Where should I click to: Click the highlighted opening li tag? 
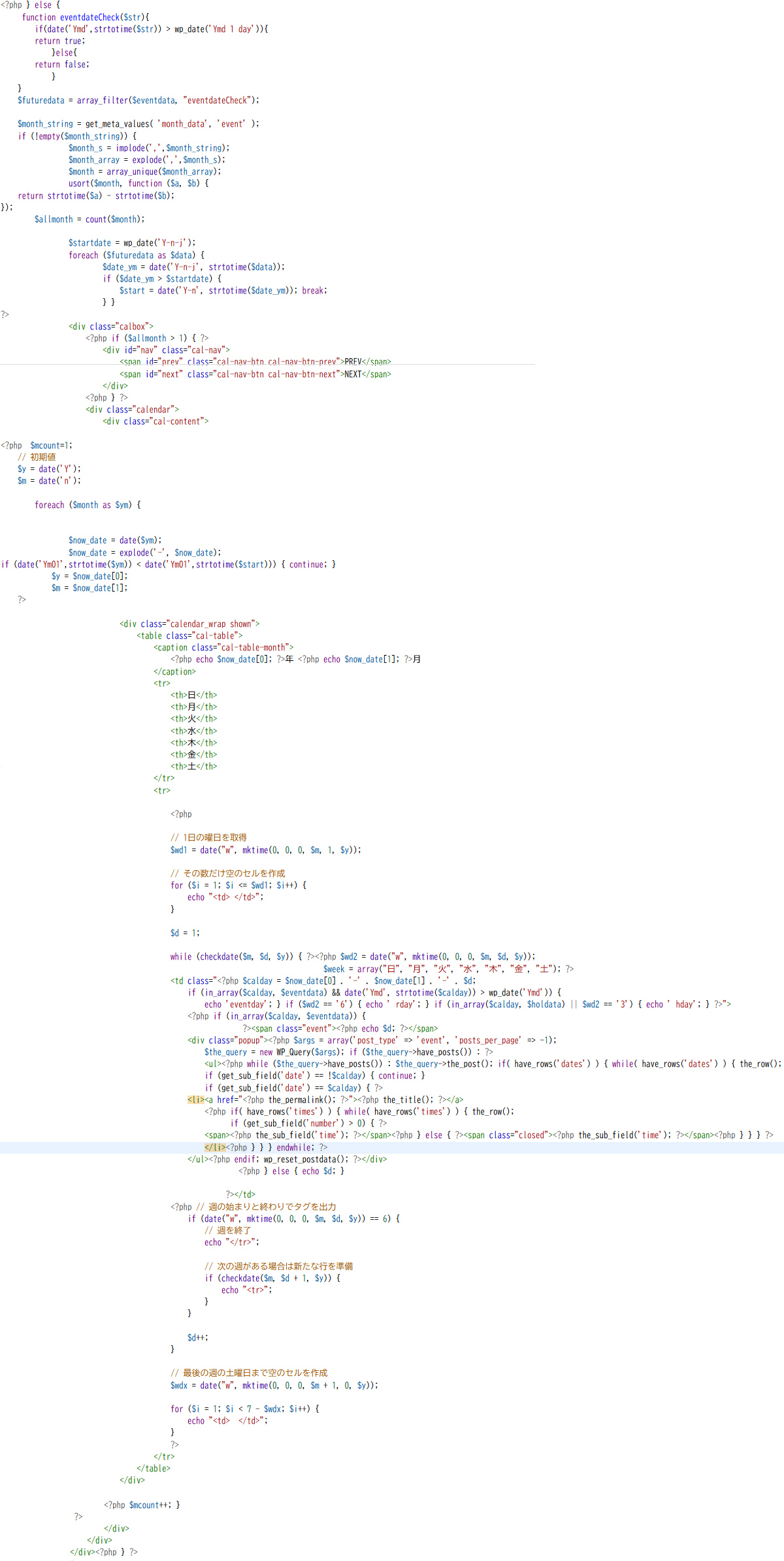(x=195, y=1099)
